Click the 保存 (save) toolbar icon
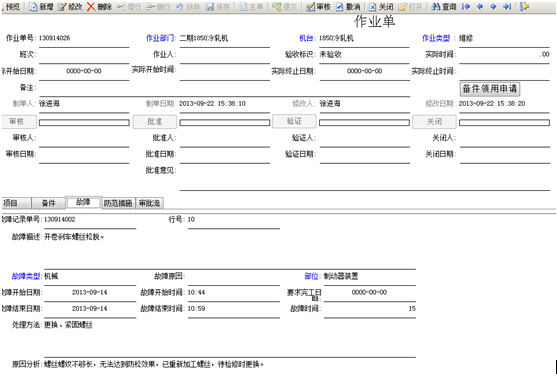This screenshot has width=557, height=378. pos(210,6)
